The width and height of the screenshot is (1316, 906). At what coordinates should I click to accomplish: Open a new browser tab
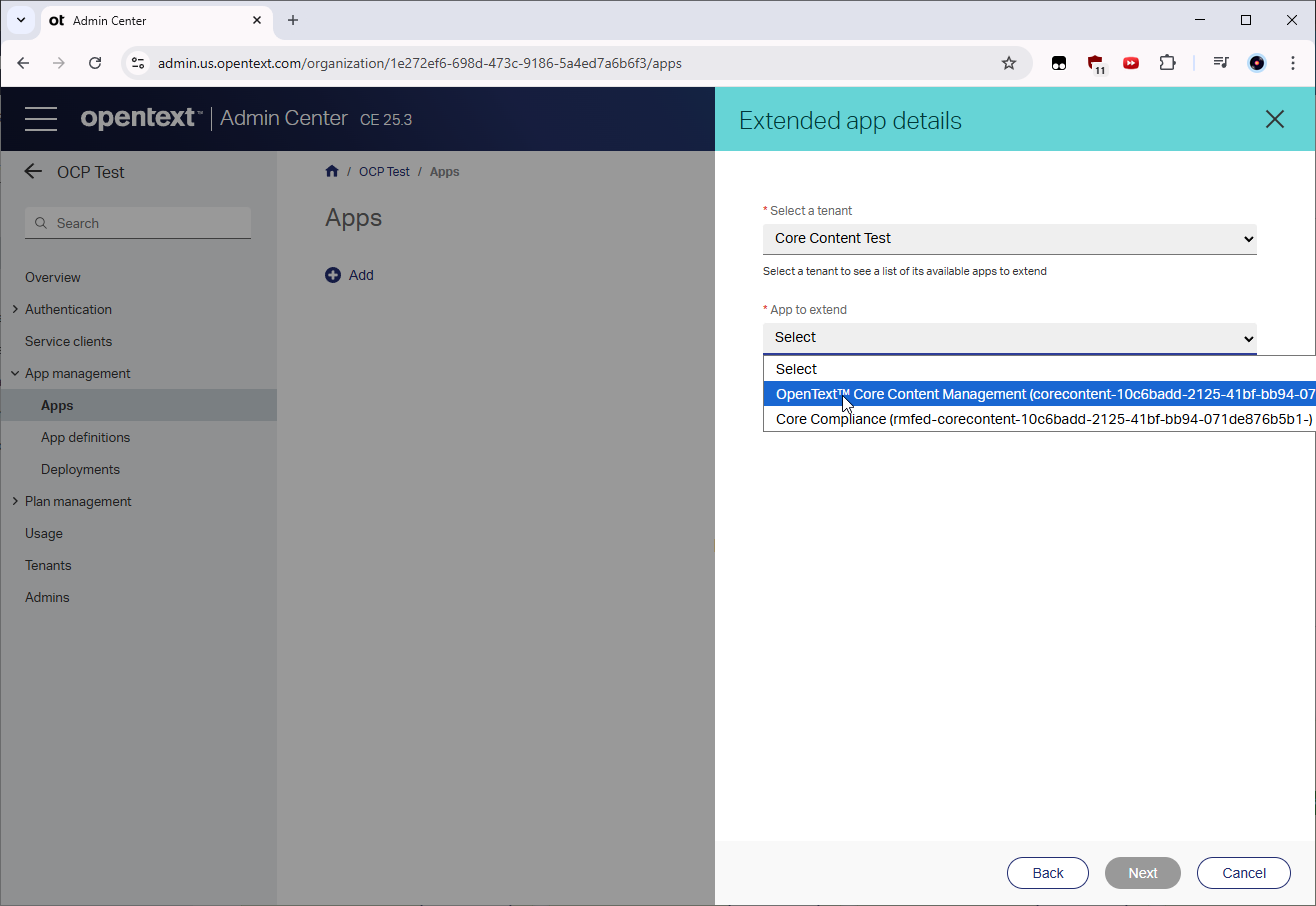[x=293, y=20]
